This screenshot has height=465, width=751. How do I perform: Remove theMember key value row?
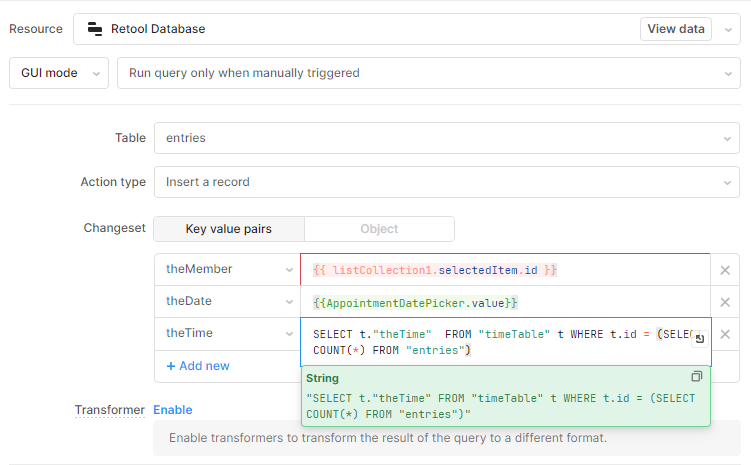[725, 270]
